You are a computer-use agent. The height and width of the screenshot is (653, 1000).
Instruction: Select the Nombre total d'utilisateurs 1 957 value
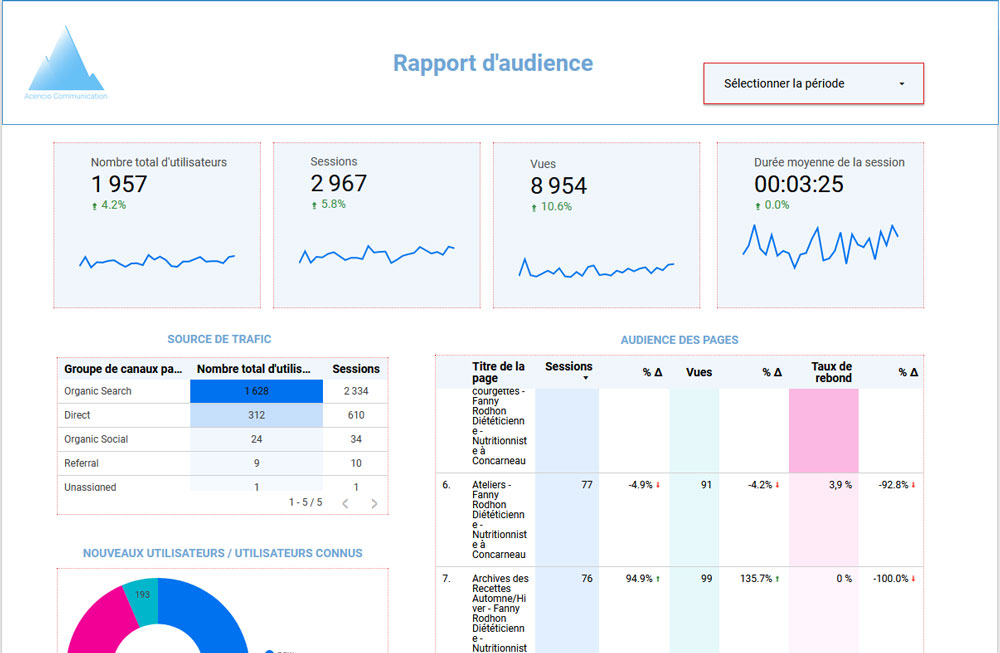[119, 184]
